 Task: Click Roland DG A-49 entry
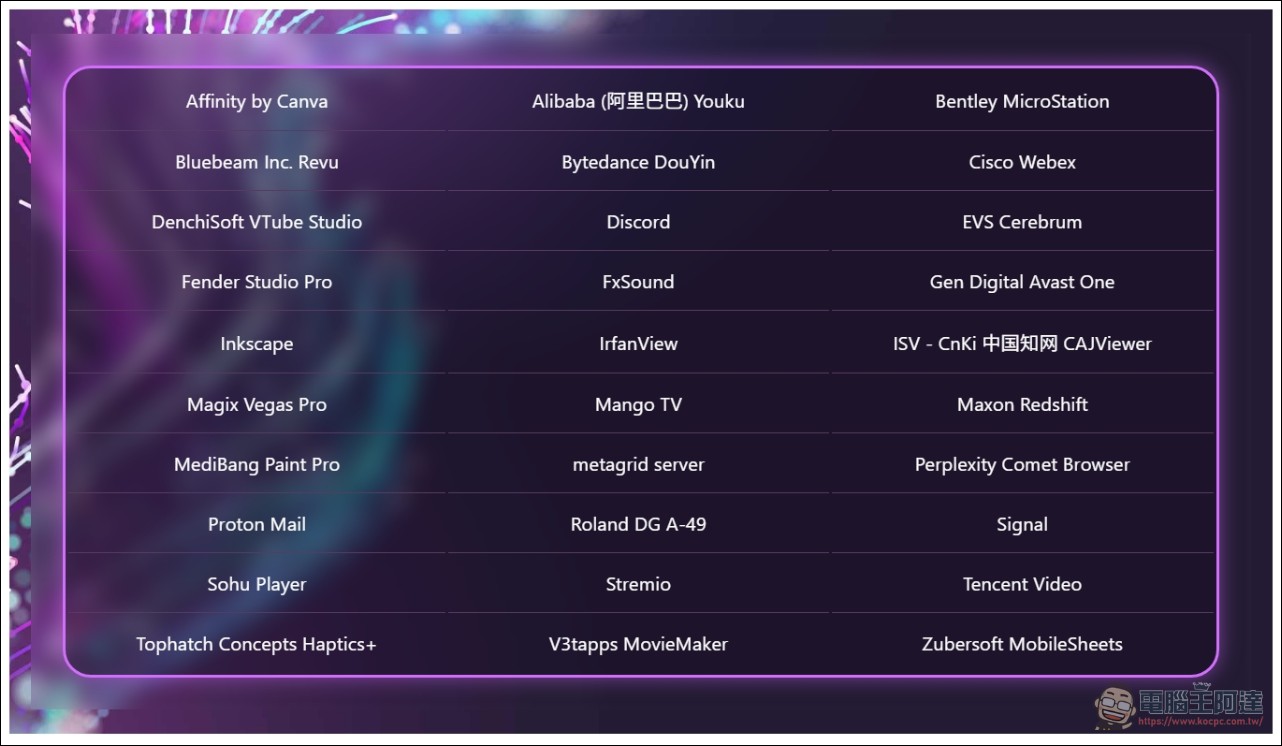[638, 524]
